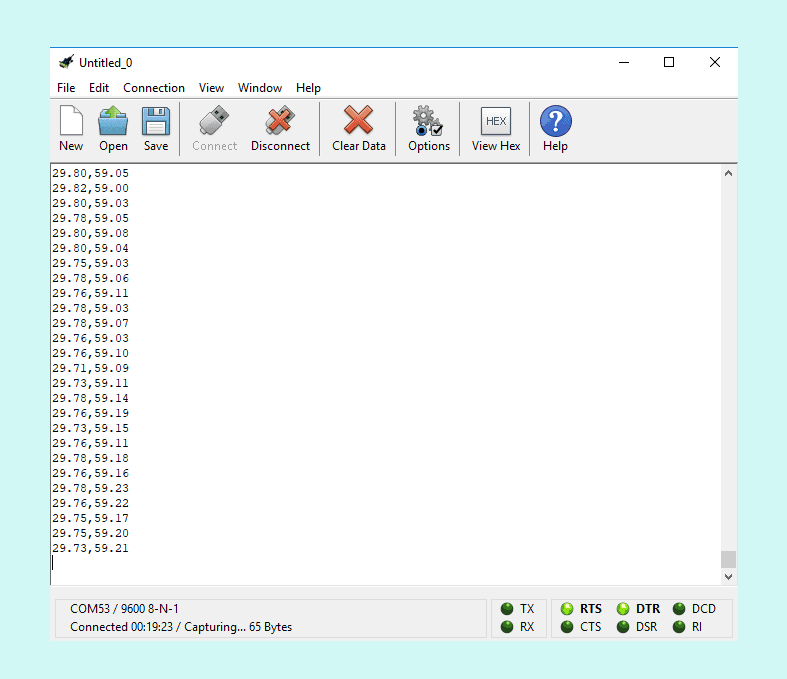
Task: Click the COM53 / 9600 8-N-1 status text
Action: point(125,609)
